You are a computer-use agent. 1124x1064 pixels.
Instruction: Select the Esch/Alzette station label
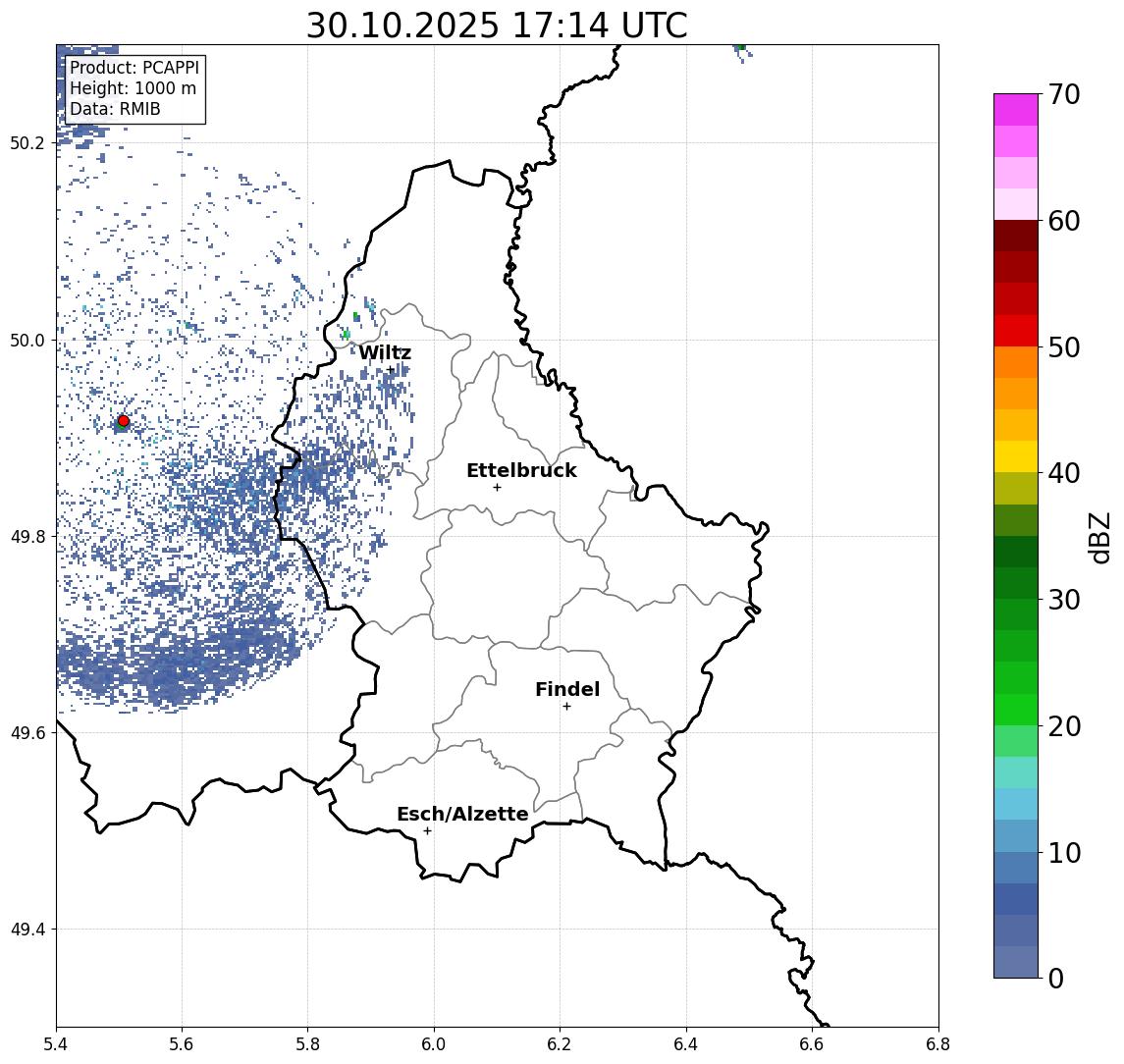point(462,814)
